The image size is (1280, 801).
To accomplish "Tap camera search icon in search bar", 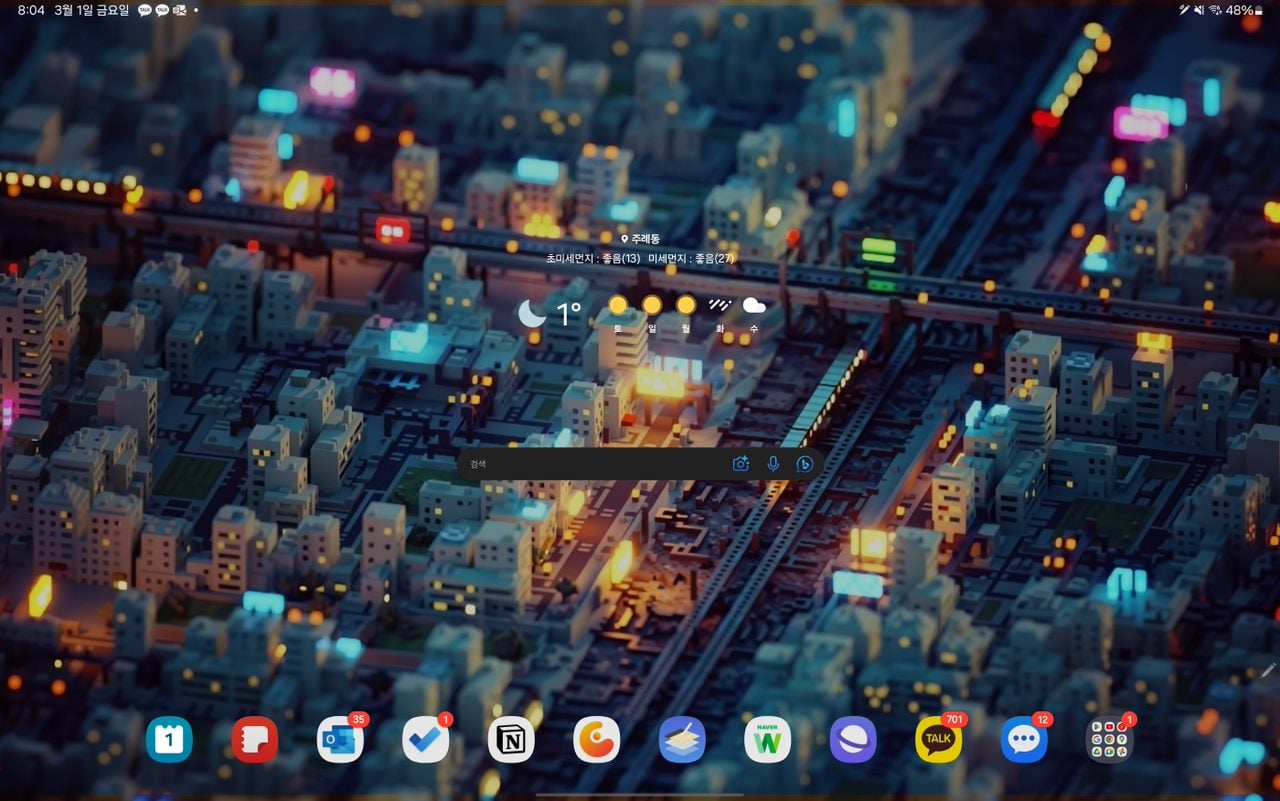I will coord(741,464).
